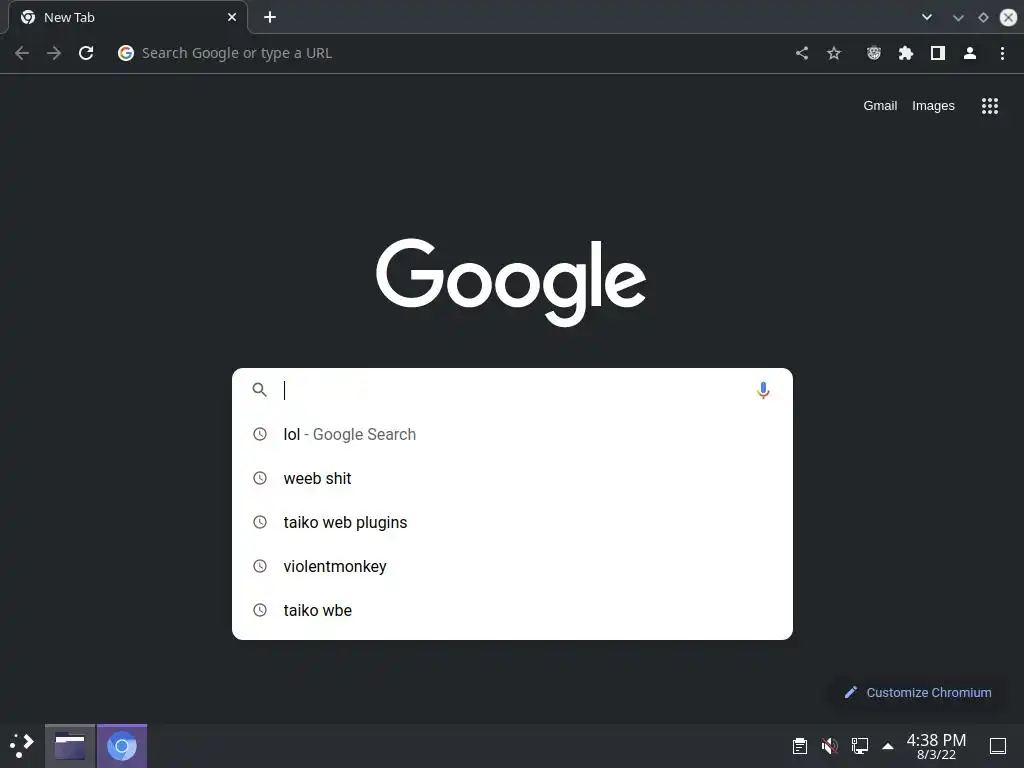
Task: Reload the page
Action: tap(86, 53)
